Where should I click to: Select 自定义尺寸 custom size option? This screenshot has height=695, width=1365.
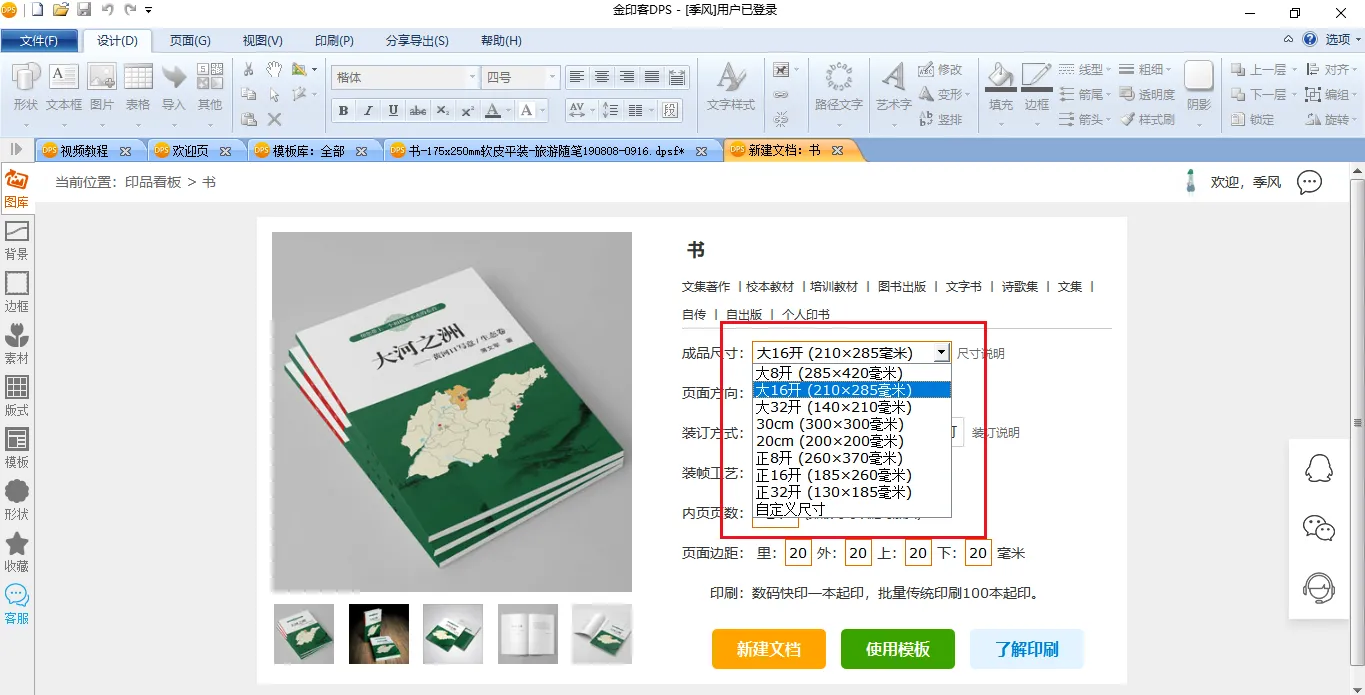coord(851,509)
